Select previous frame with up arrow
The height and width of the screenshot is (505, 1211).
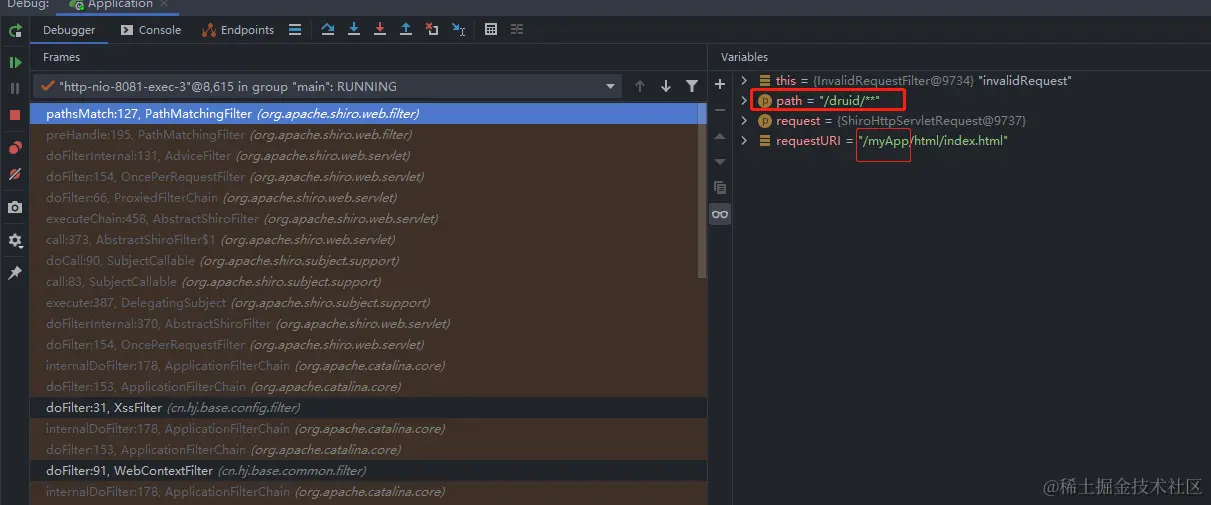[640, 87]
